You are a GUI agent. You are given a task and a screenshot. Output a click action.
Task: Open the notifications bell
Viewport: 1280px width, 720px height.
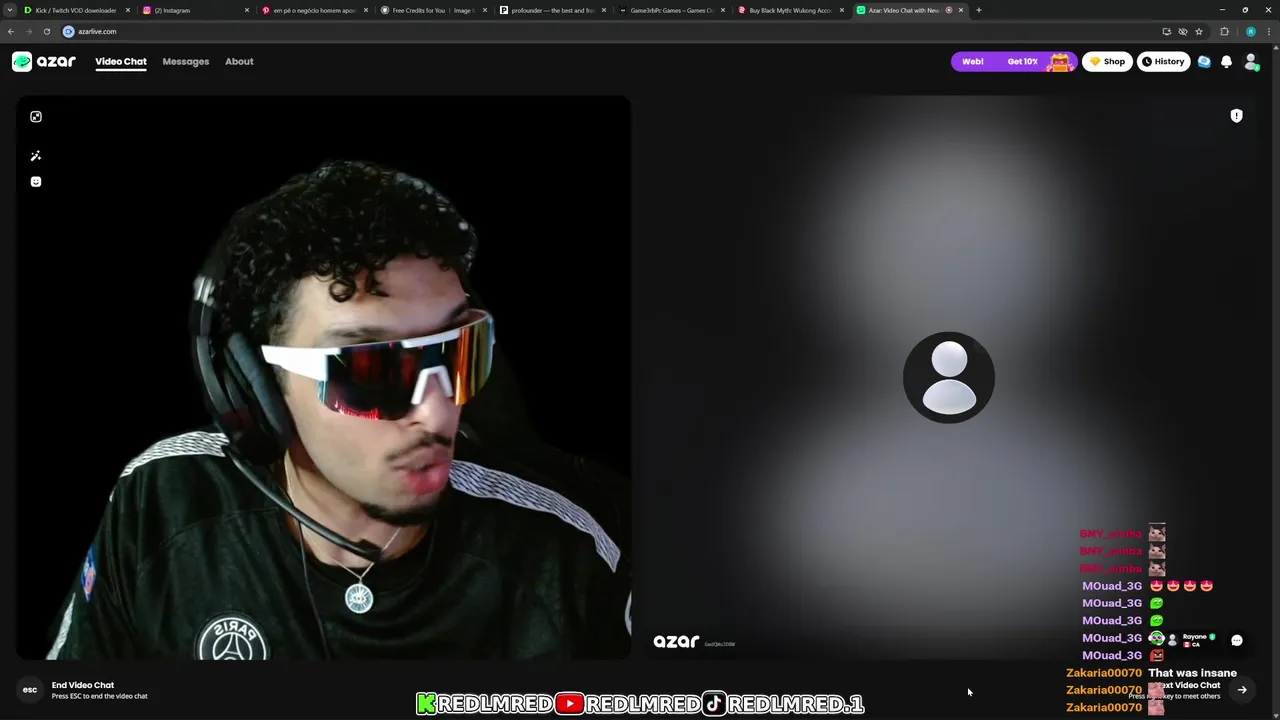[1227, 62]
